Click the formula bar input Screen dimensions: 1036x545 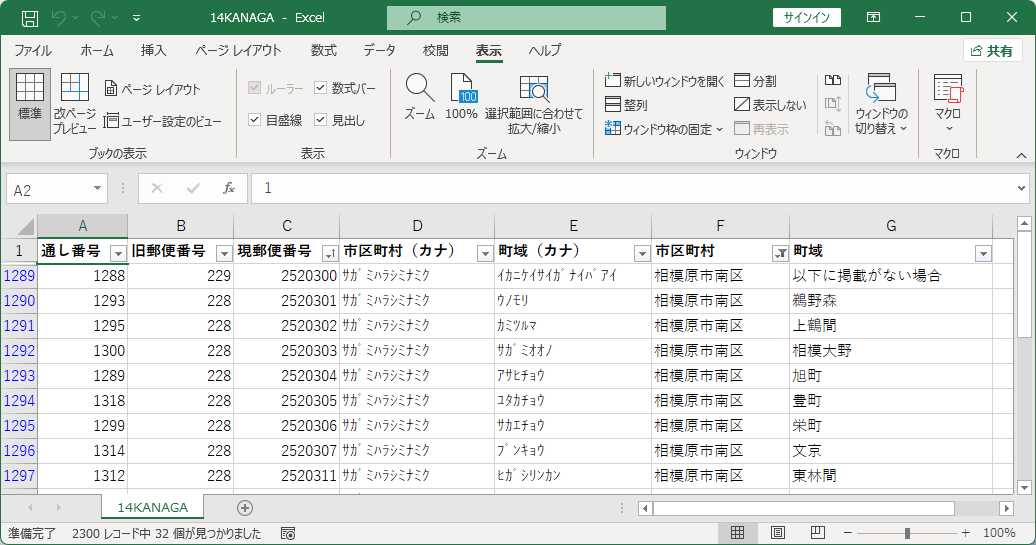coord(632,189)
